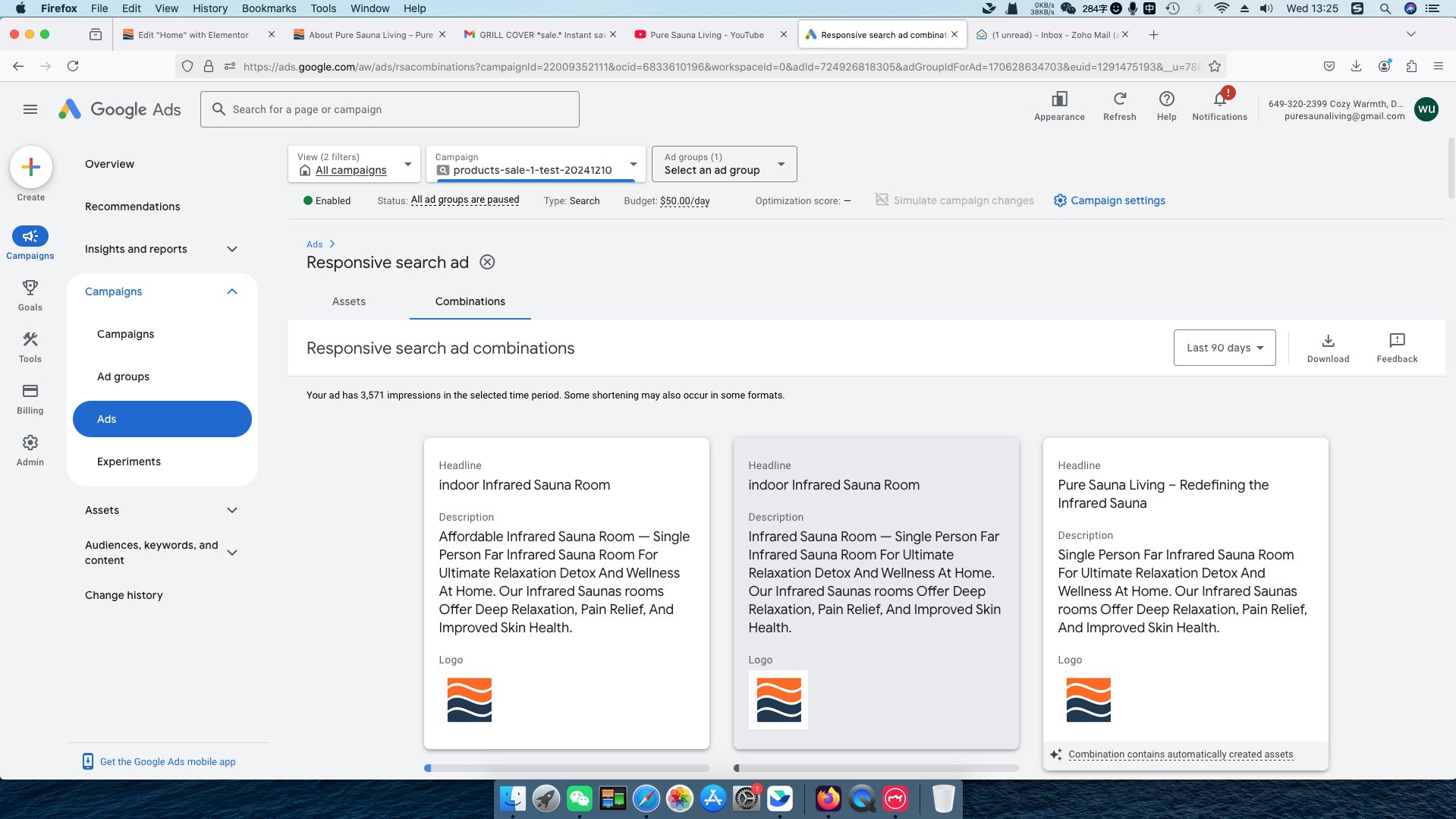Open the Bookmarks menu in menu bar
The width and height of the screenshot is (1456, 819).
pyautogui.click(x=269, y=8)
